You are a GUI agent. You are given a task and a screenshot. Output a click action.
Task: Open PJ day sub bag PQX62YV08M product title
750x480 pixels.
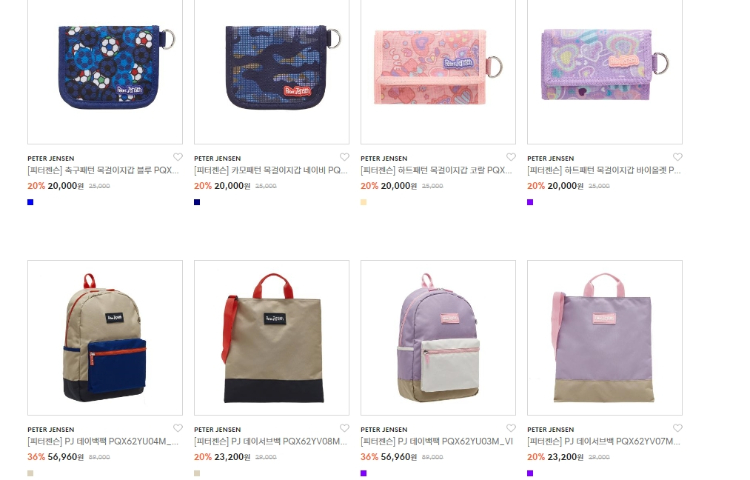[x=271, y=441]
